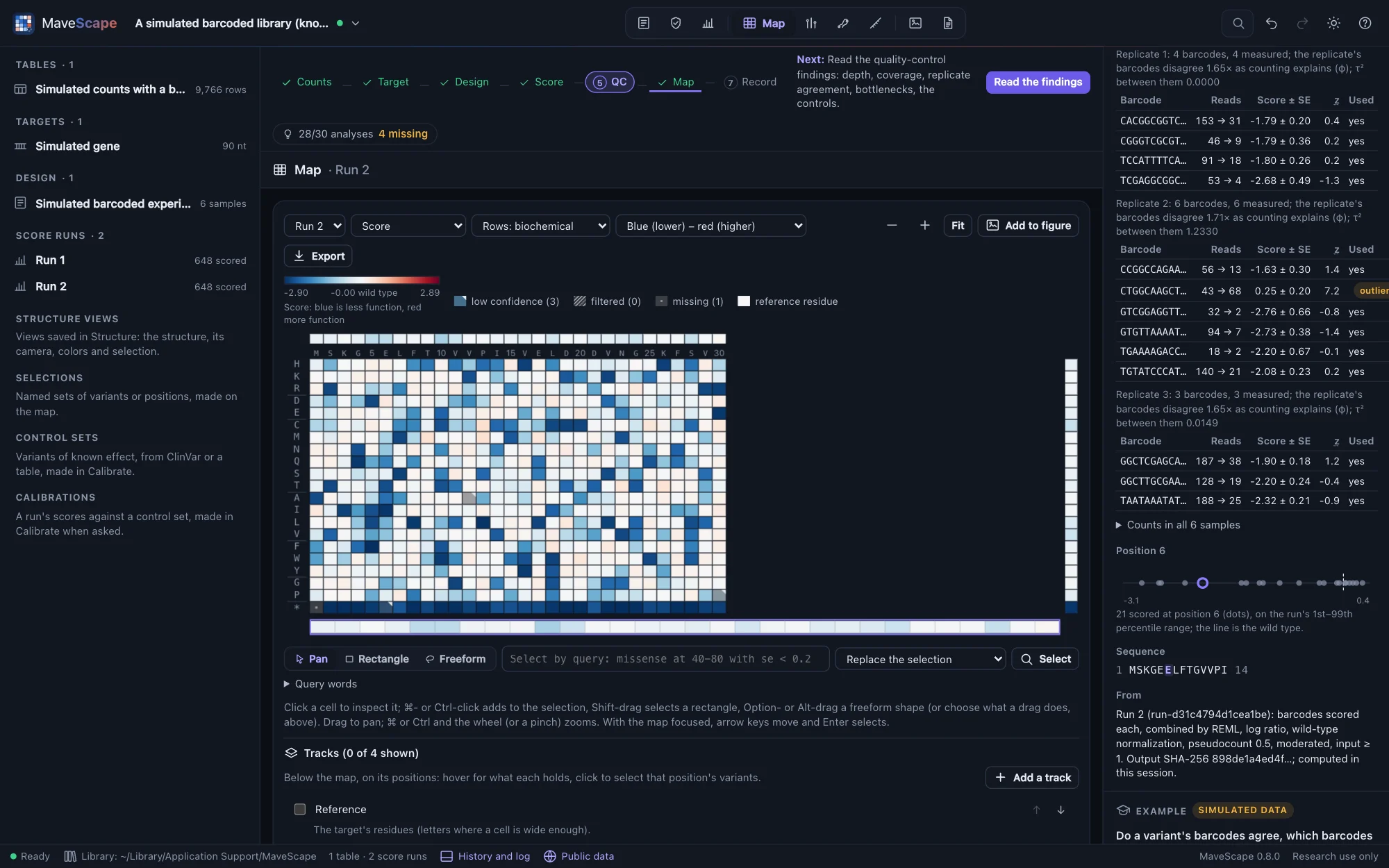Go to the Record step 7
Viewport: 1389px width, 868px height.
[750, 82]
